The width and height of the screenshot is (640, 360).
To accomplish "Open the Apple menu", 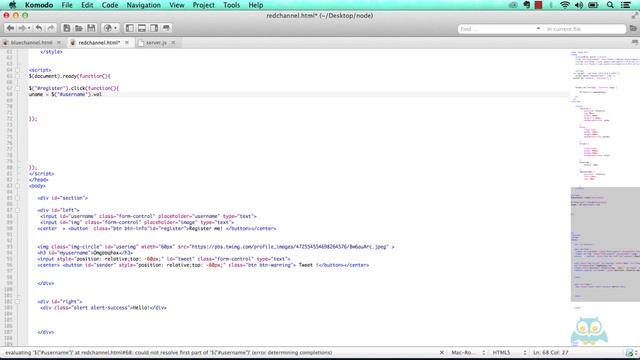I will (12, 5).
